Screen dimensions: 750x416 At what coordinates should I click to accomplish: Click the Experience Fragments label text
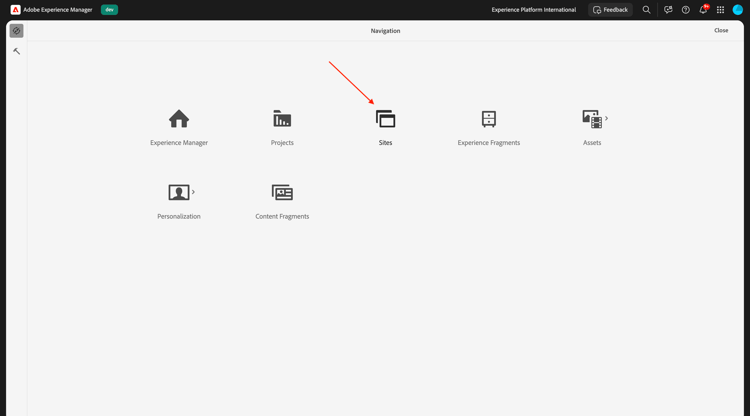(x=489, y=142)
